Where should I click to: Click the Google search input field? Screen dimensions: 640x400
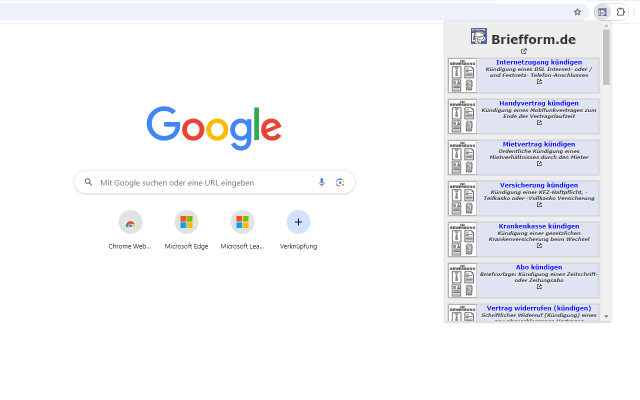pos(215,182)
